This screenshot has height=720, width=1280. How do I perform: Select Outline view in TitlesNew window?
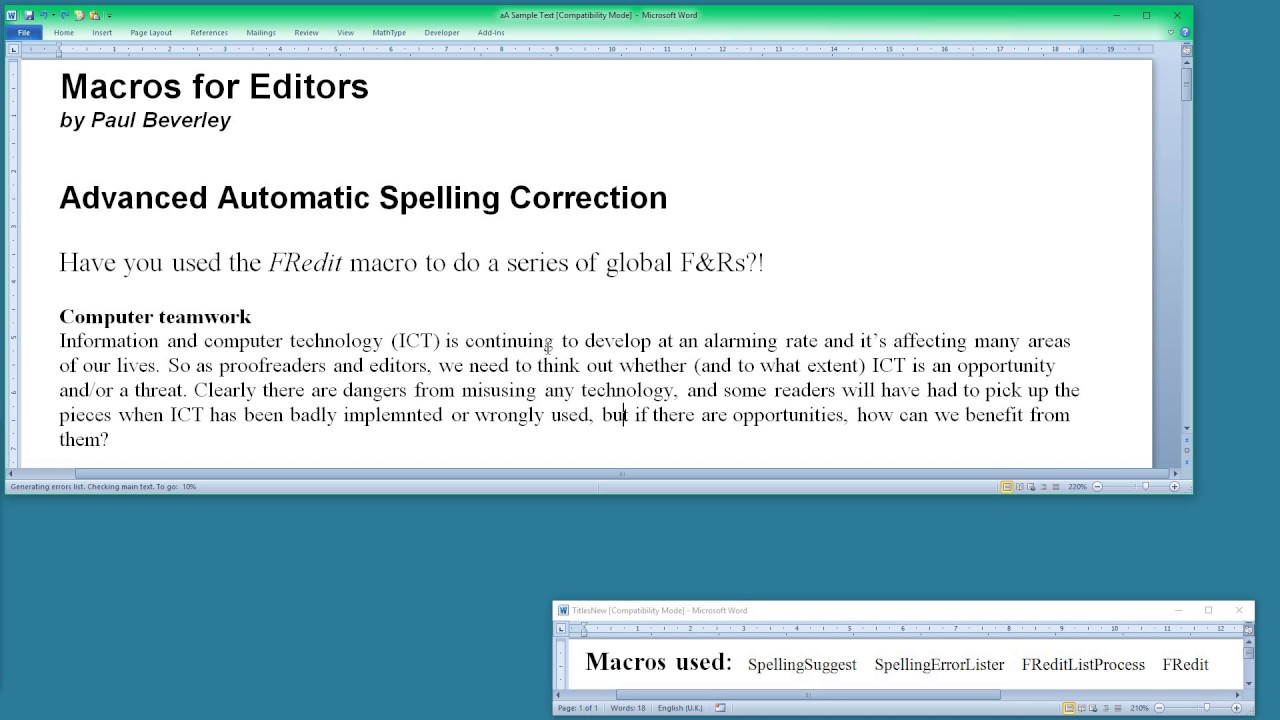[x=1106, y=708]
